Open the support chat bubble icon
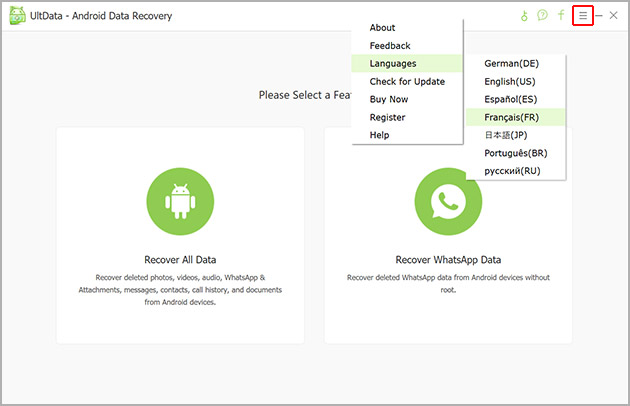 pos(542,15)
